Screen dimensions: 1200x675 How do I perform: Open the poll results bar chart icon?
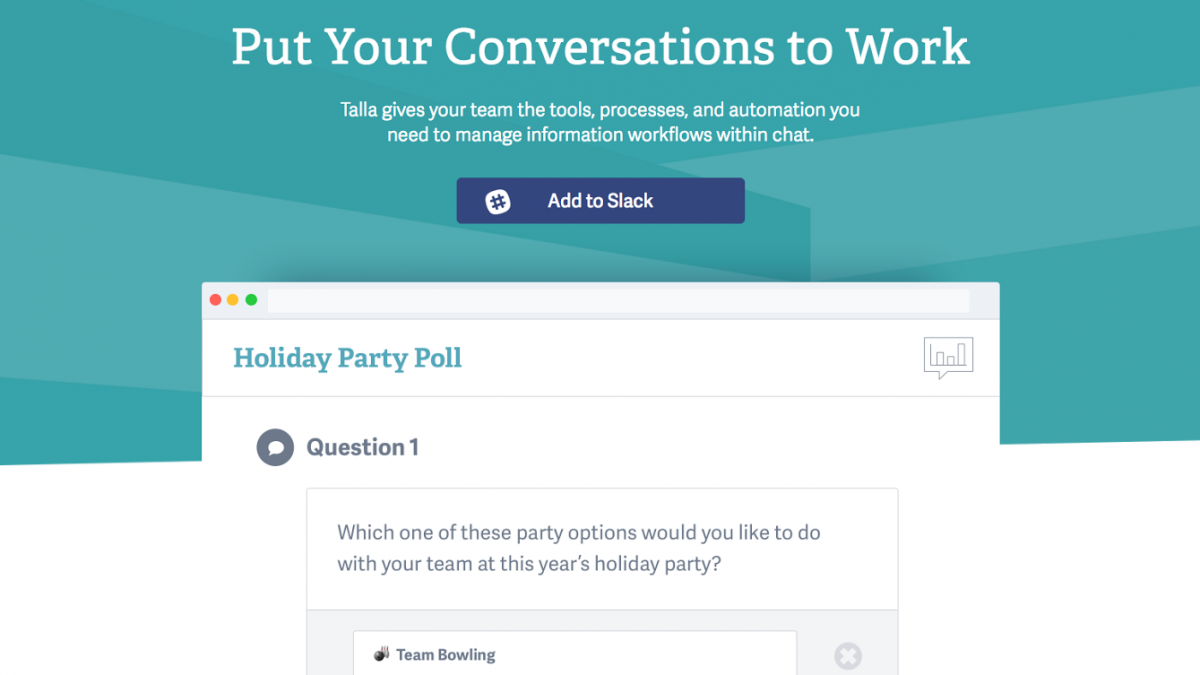pos(948,358)
